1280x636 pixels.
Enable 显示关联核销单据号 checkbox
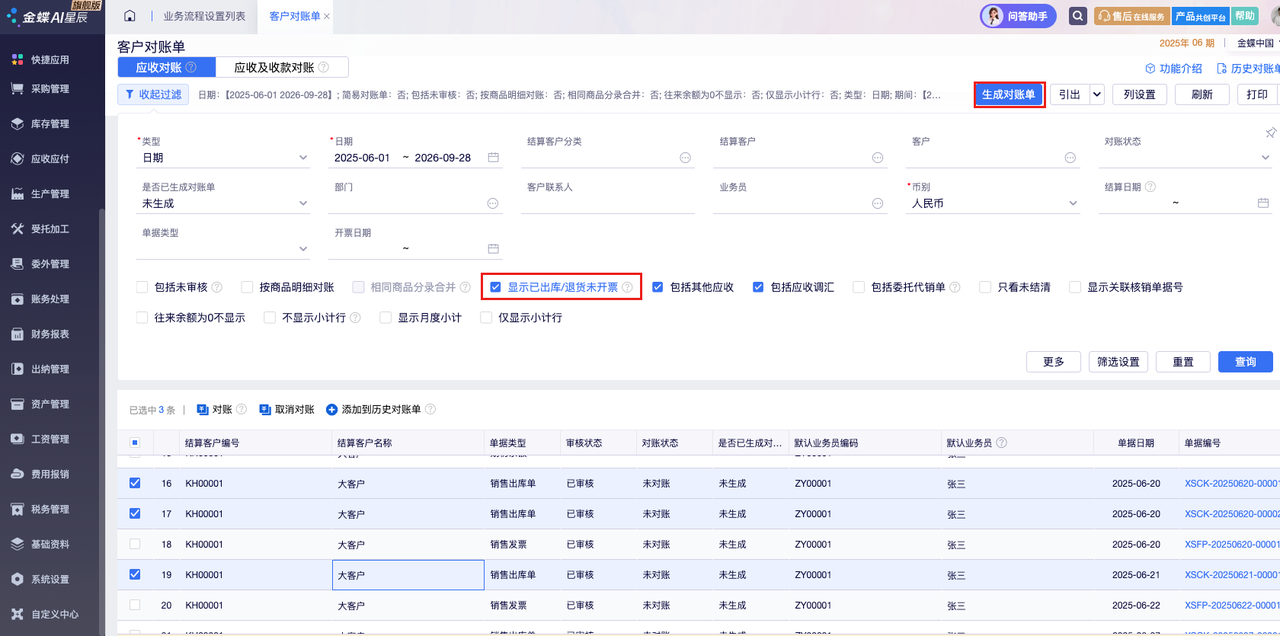(1075, 287)
